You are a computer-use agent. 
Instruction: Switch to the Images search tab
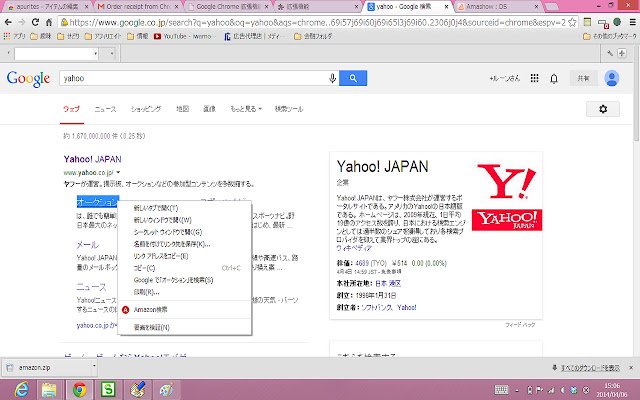[209, 109]
